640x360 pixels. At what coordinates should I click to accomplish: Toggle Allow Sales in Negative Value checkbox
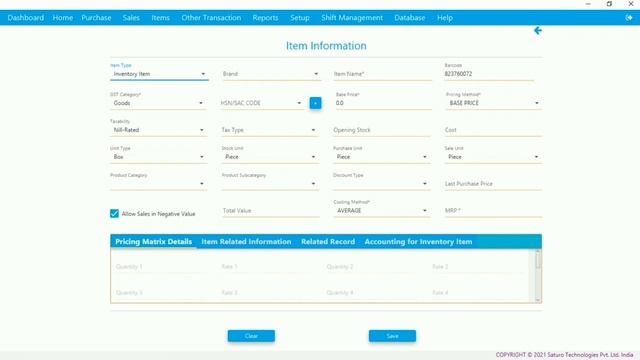pyautogui.click(x=114, y=213)
